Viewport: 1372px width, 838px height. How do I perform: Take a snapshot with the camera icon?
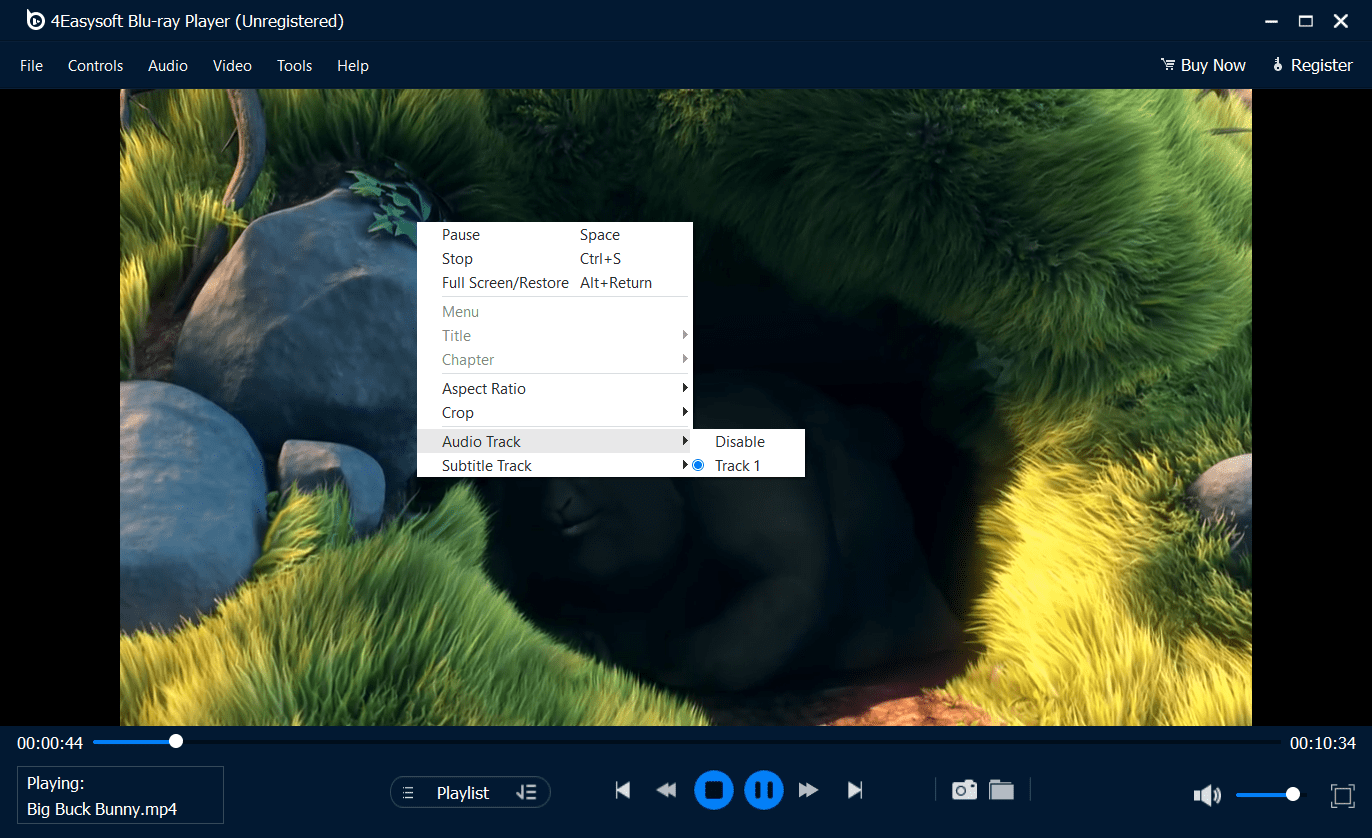(x=964, y=790)
